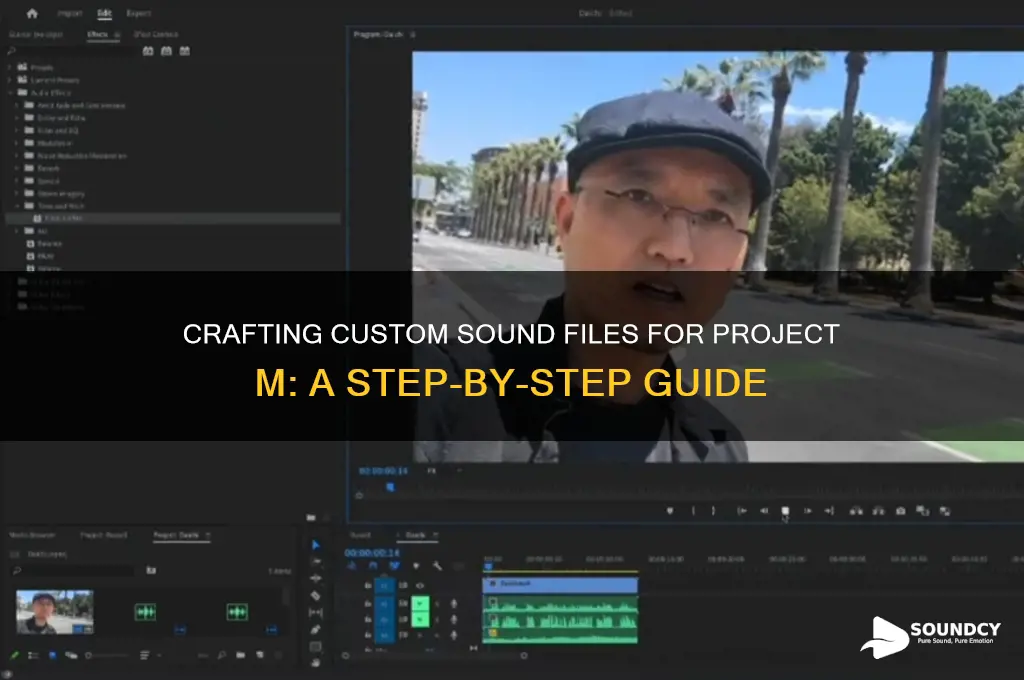1024x680 pixels.
Task: Expand the Lumetri Presets folder
Action: (x=9, y=80)
